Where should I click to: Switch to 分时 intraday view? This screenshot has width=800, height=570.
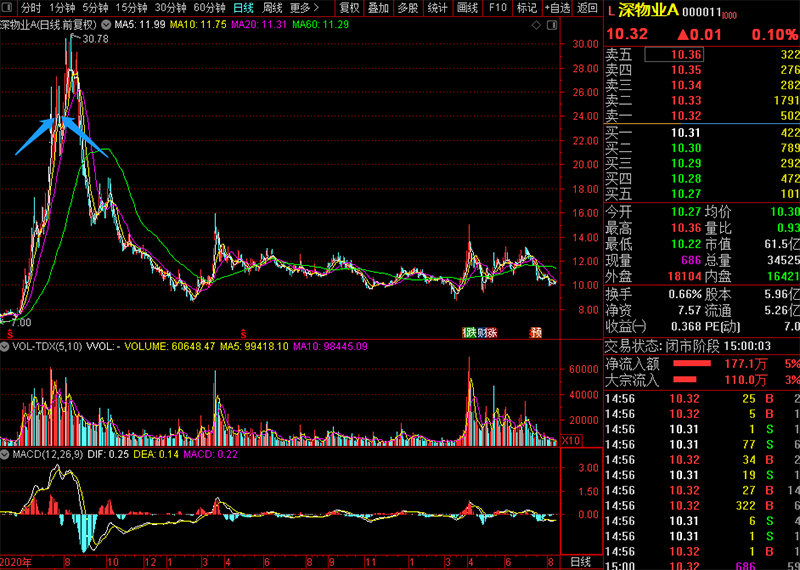[x=31, y=8]
